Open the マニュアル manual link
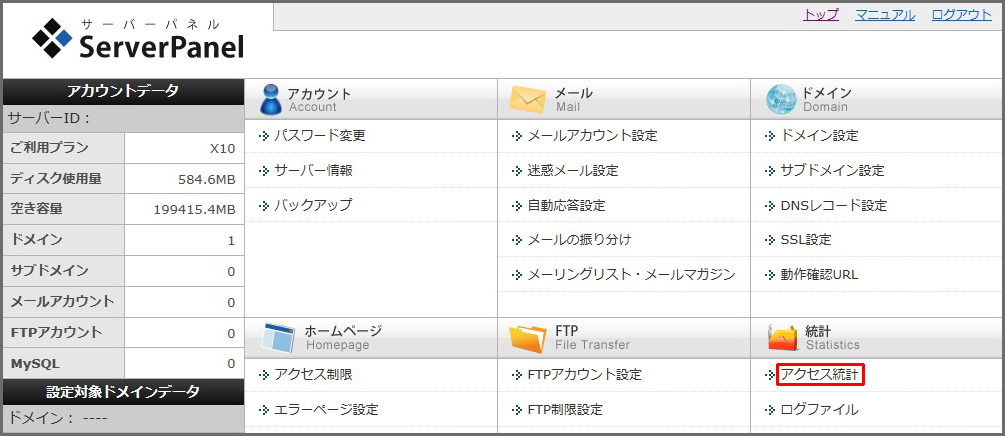This screenshot has width=1005, height=436. point(884,15)
